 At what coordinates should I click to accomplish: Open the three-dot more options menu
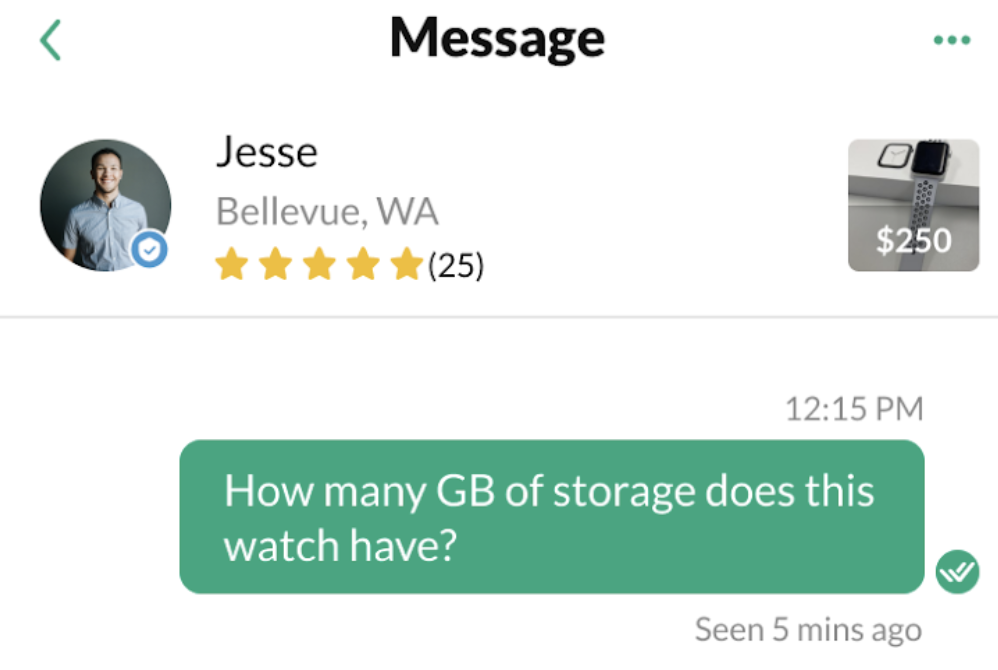coord(952,40)
